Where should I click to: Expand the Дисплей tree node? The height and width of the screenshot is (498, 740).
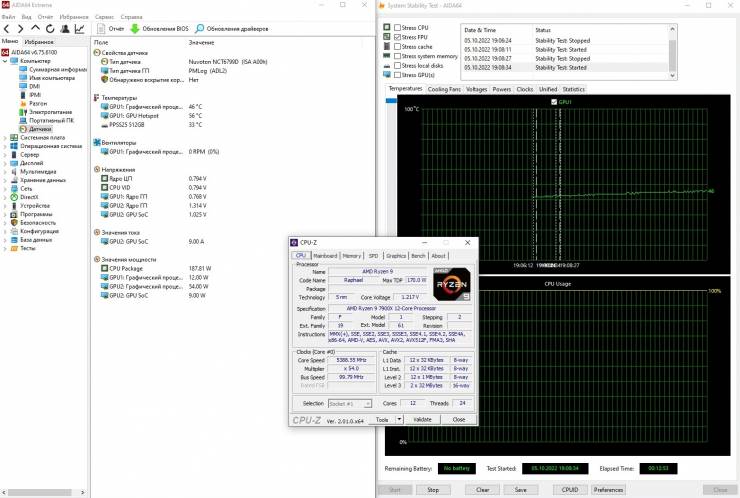pos(5,163)
